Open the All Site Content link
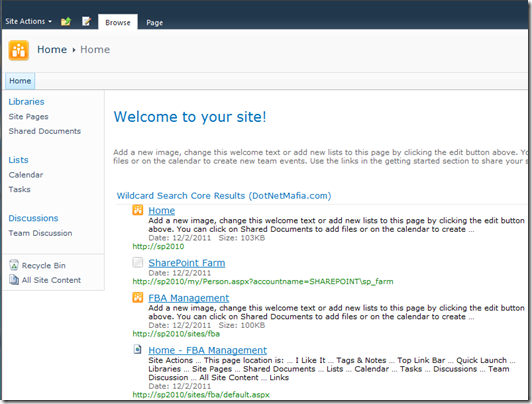The width and height of the screenshot is (532, 404). click(x=51, y=280)
